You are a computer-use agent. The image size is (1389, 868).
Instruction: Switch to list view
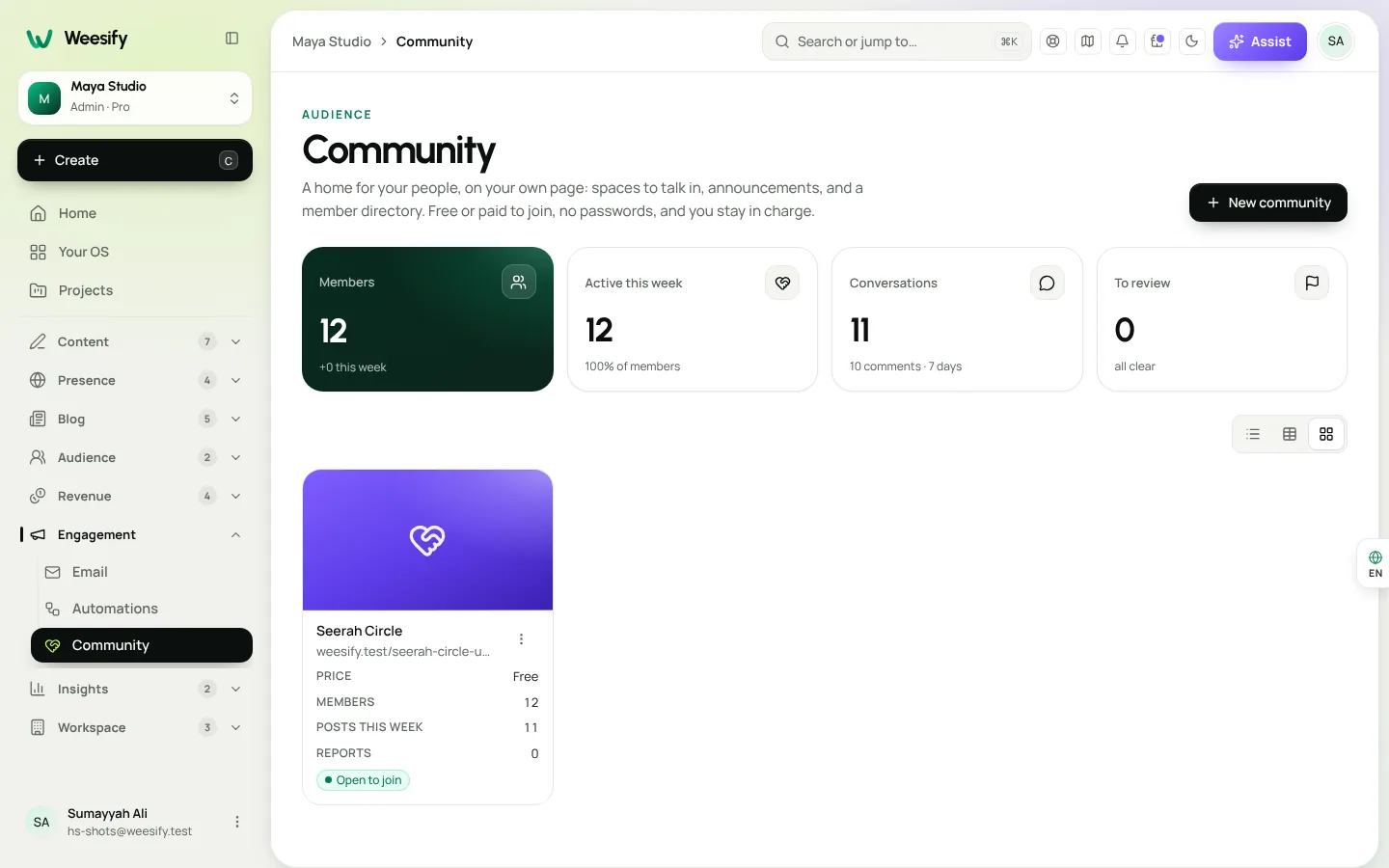(x=1253, y=434)
